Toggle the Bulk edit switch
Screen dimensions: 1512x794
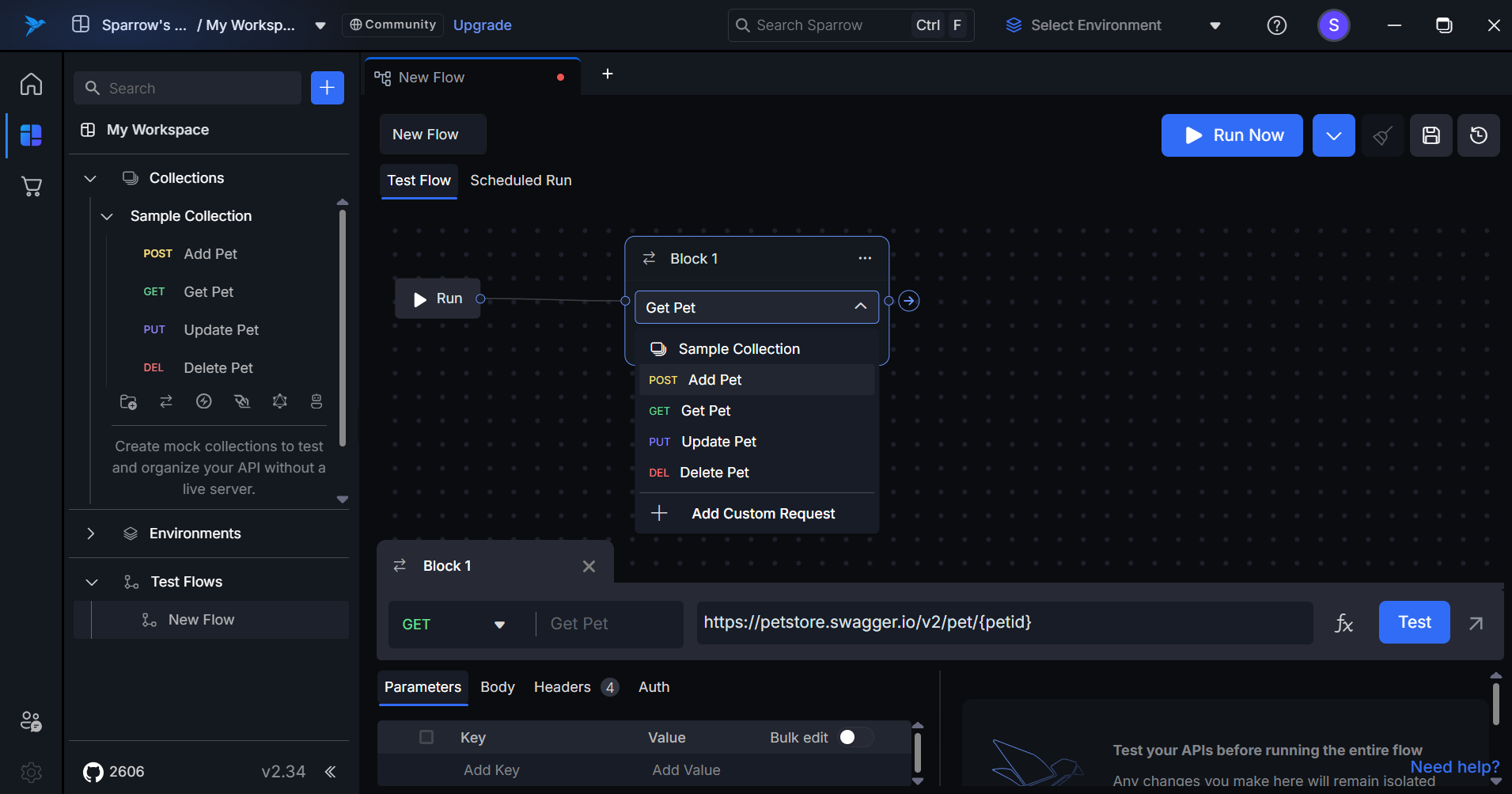pos(855,737)
